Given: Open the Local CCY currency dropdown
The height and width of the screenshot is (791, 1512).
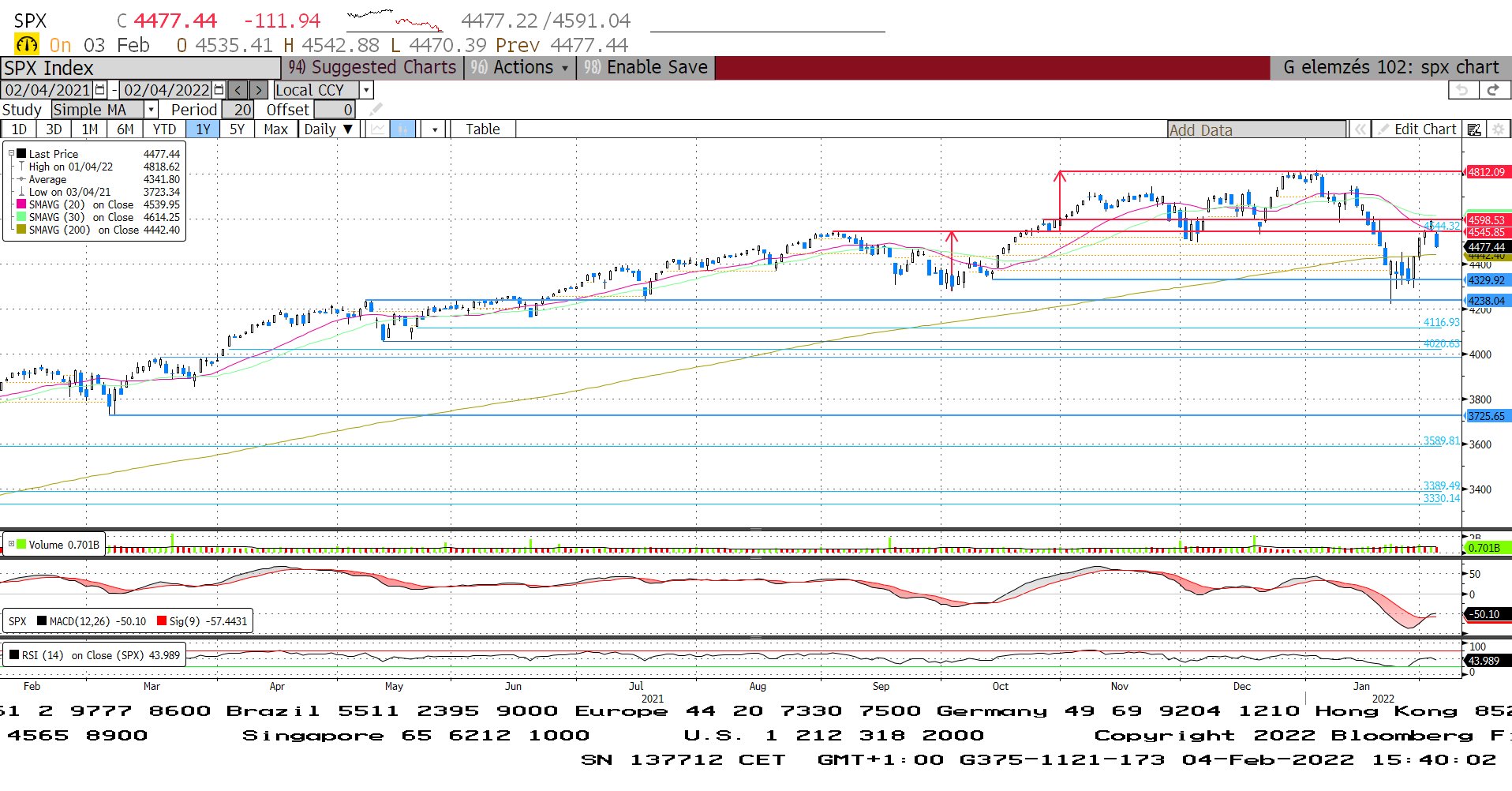Looking at the screenshot, I should [366, 90].
